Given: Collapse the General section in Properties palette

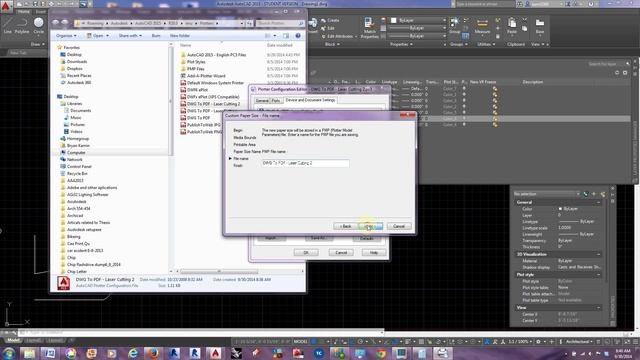Looking at the screenshot, I should click(x=598, y=202).
